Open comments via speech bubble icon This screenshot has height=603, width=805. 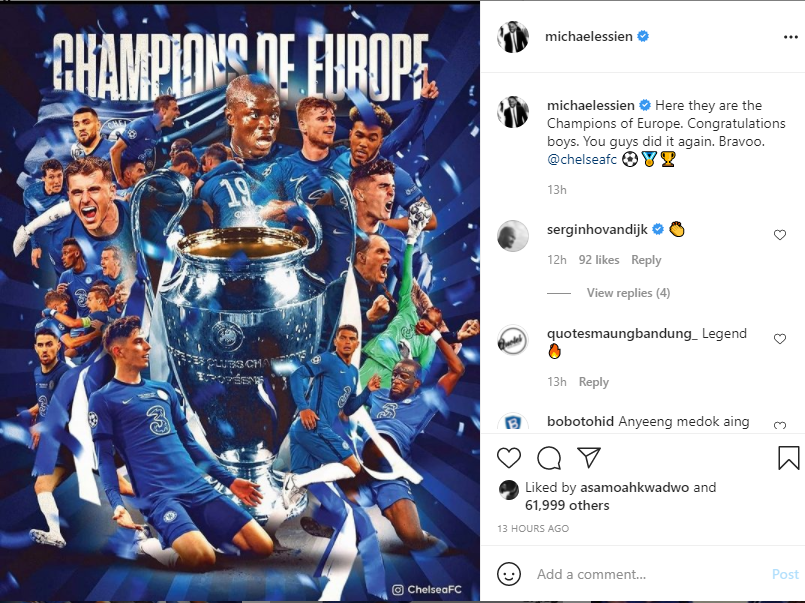[549, 458]
